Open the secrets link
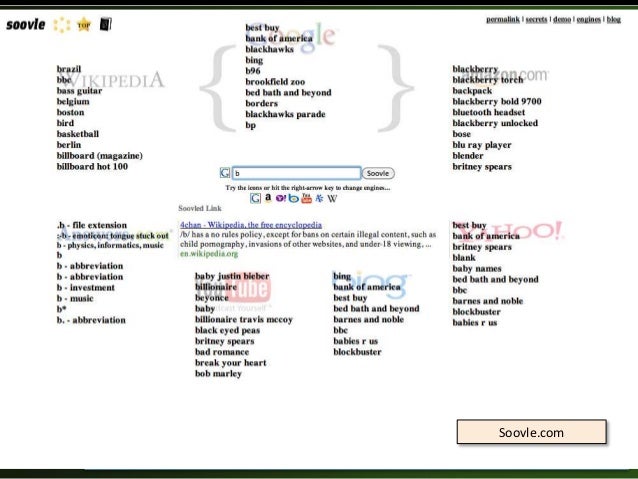Viewport: 638px width, 479px height. [536, 20]
